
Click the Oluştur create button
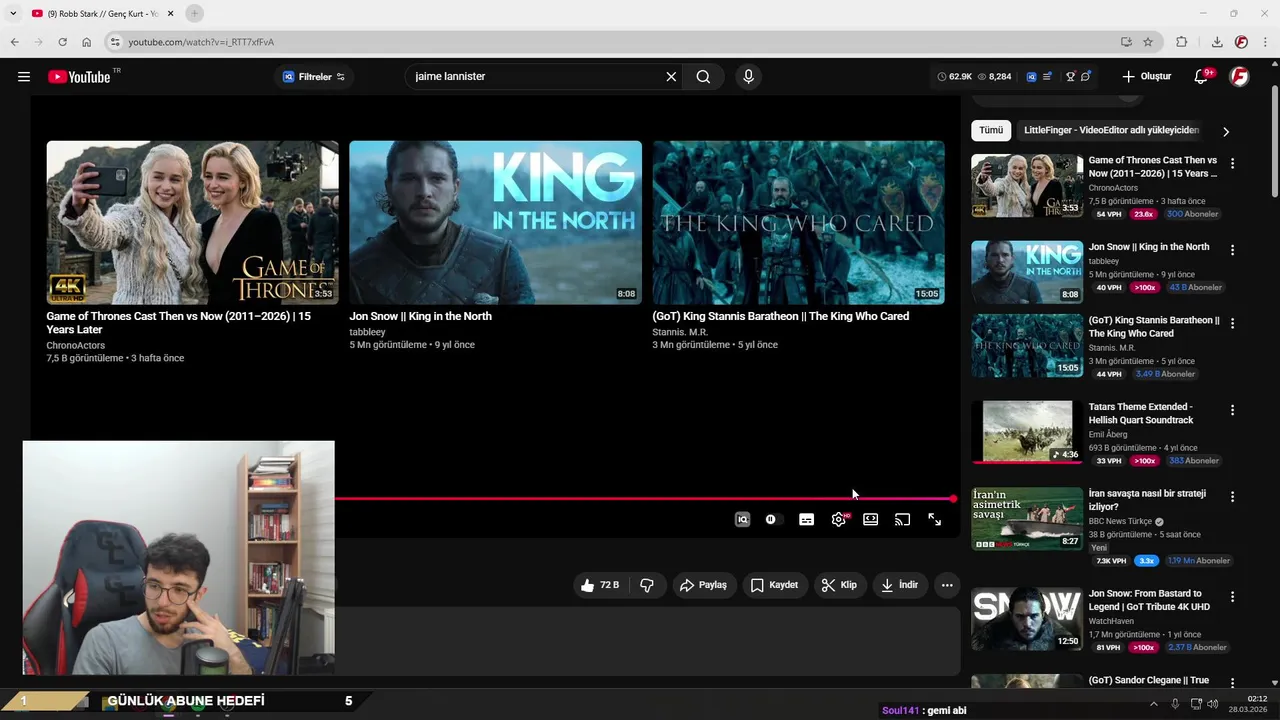coord(1146,77)
